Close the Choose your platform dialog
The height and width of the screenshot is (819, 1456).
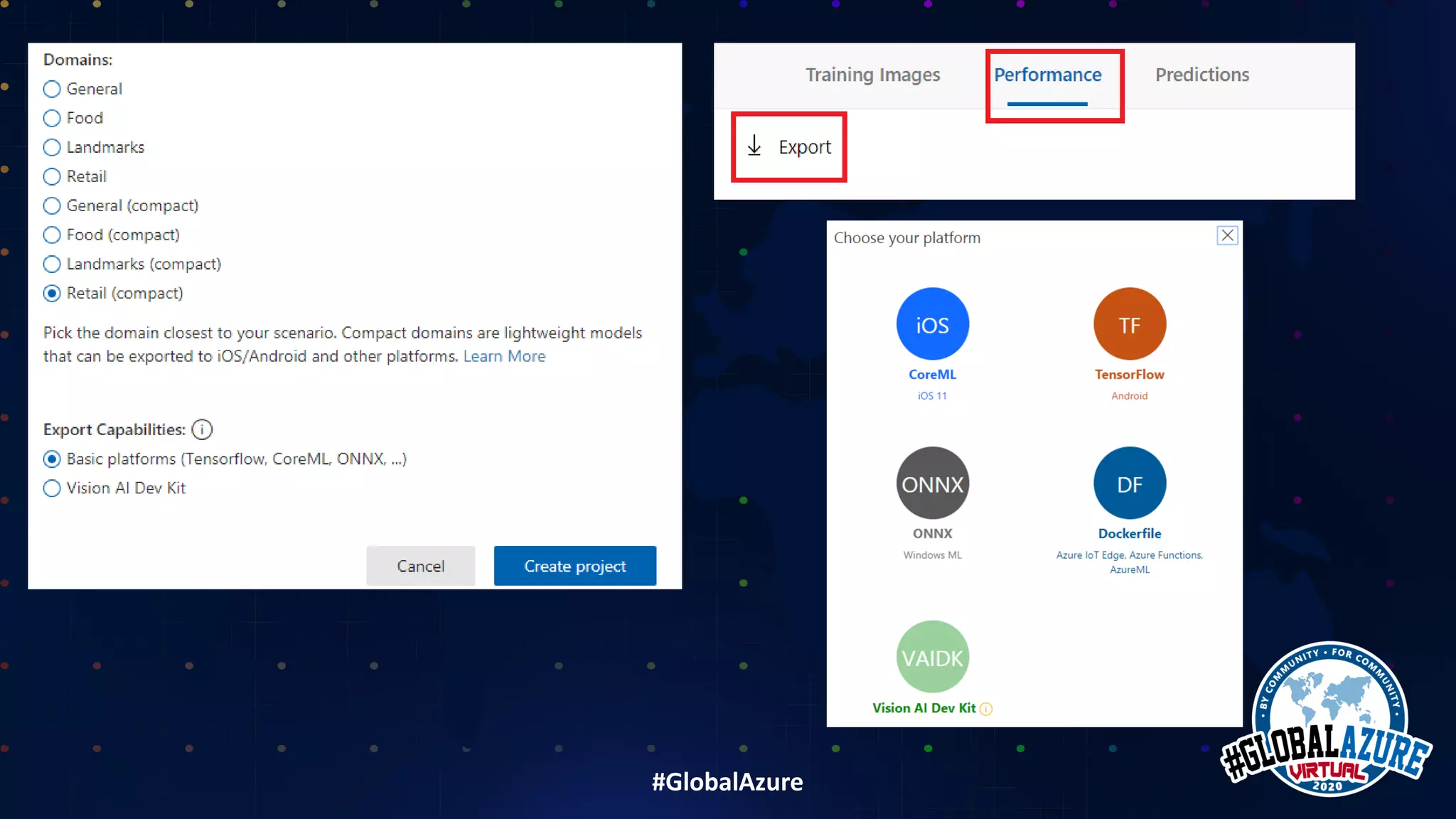1227,235
